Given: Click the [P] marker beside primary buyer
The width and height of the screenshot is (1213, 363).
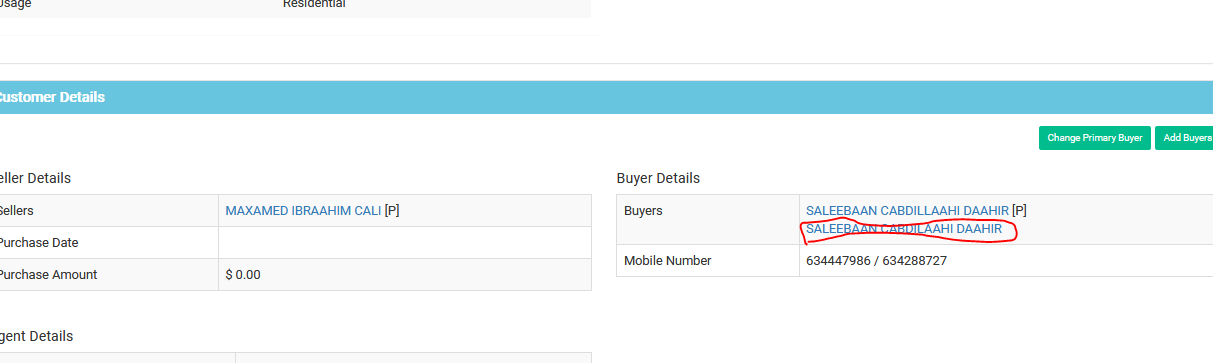Looking at the screenshot, I should click(x=1019, y=211).
